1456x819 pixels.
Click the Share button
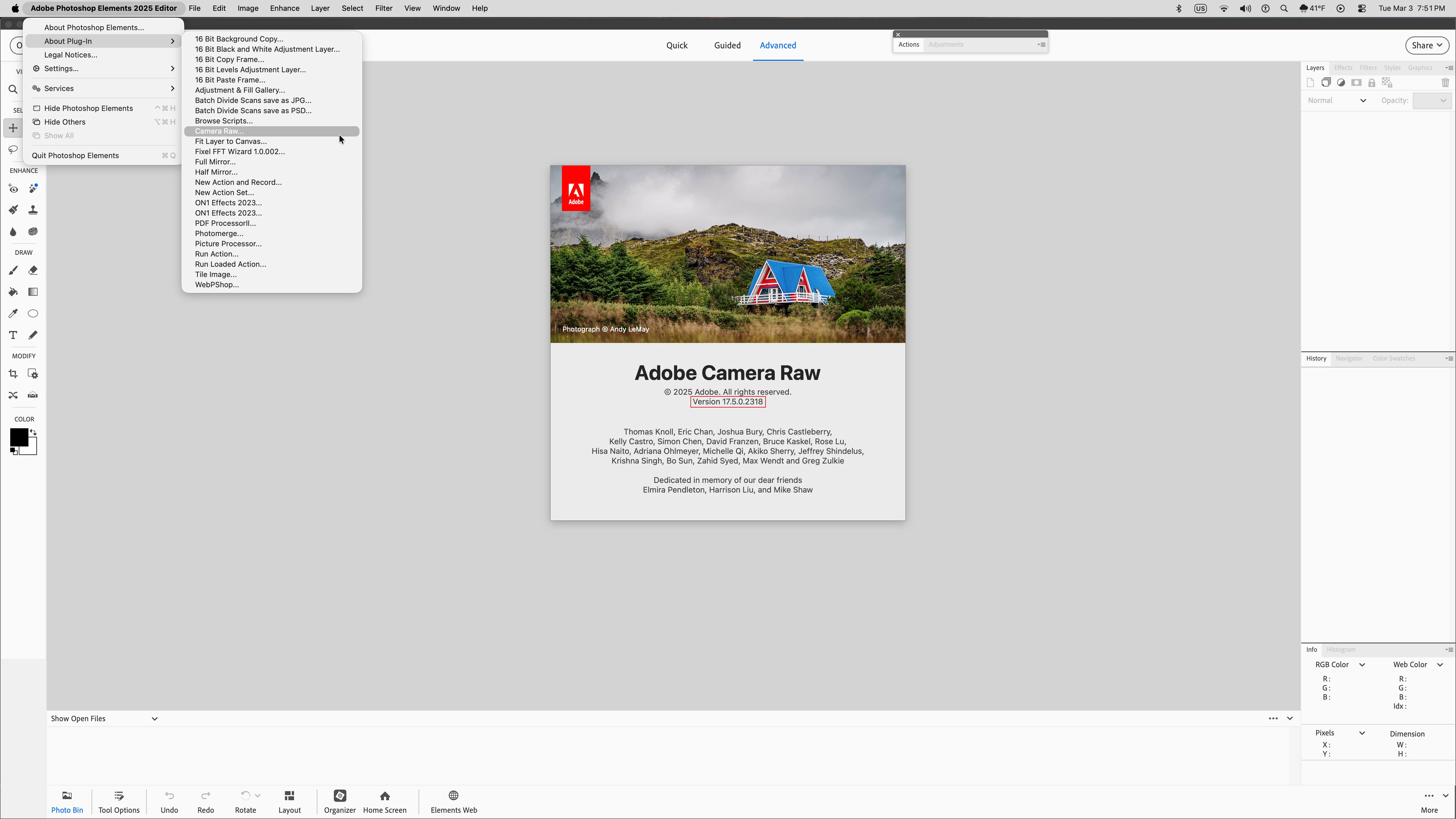pos(1426,45)
